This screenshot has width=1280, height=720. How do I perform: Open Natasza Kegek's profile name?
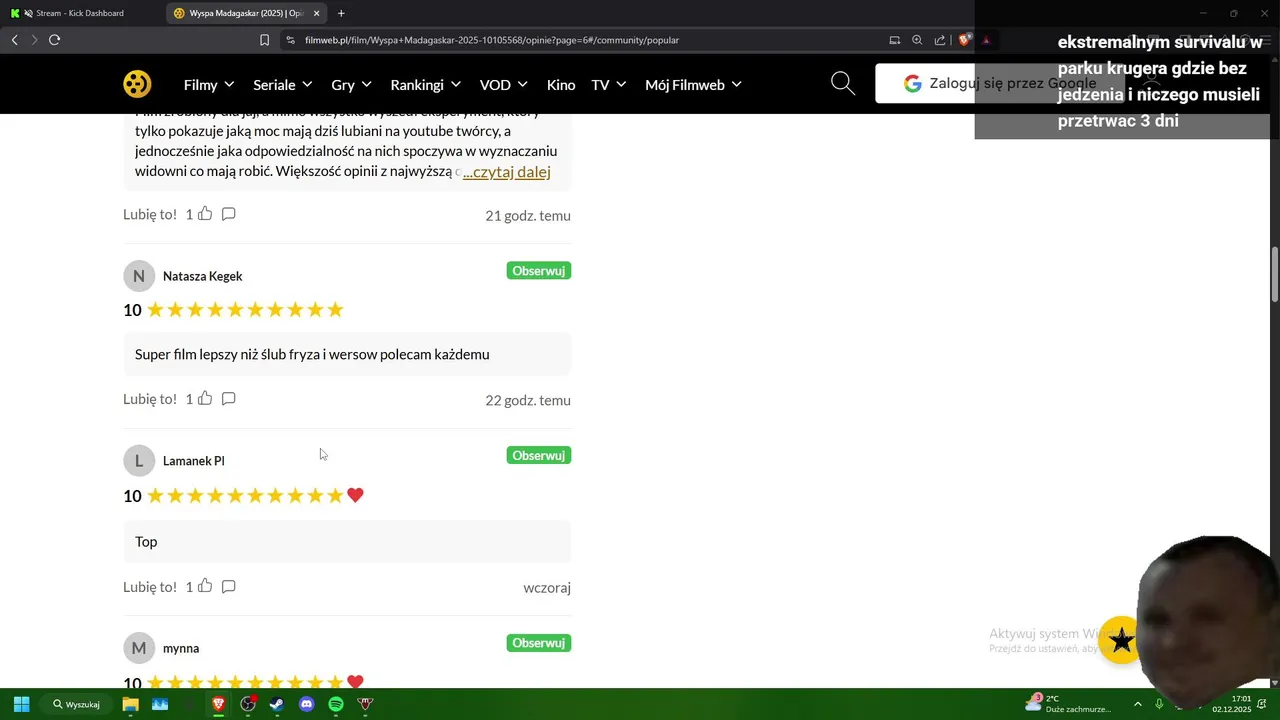coord(203,276)
